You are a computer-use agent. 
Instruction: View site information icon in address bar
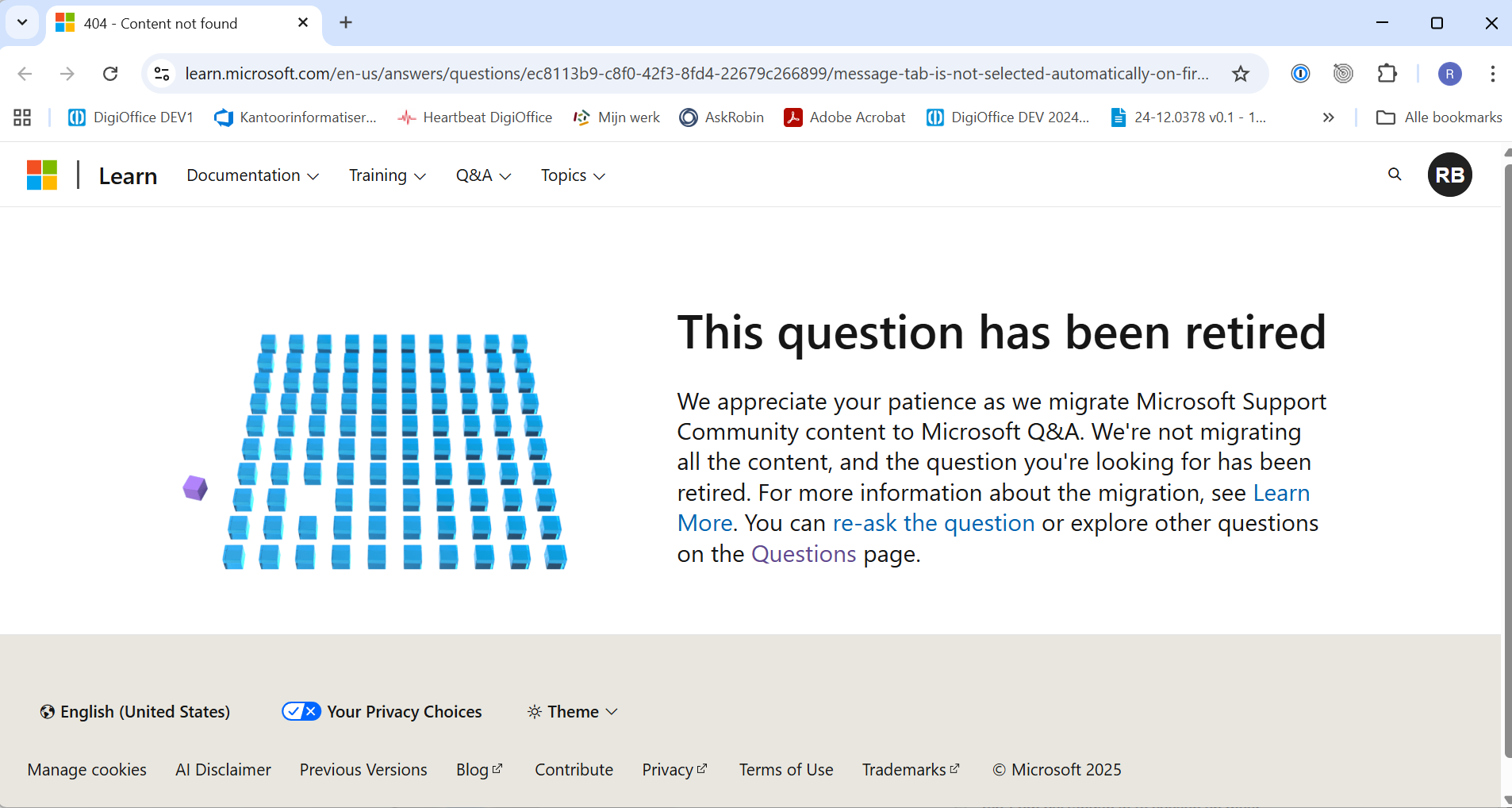point(162,74)
